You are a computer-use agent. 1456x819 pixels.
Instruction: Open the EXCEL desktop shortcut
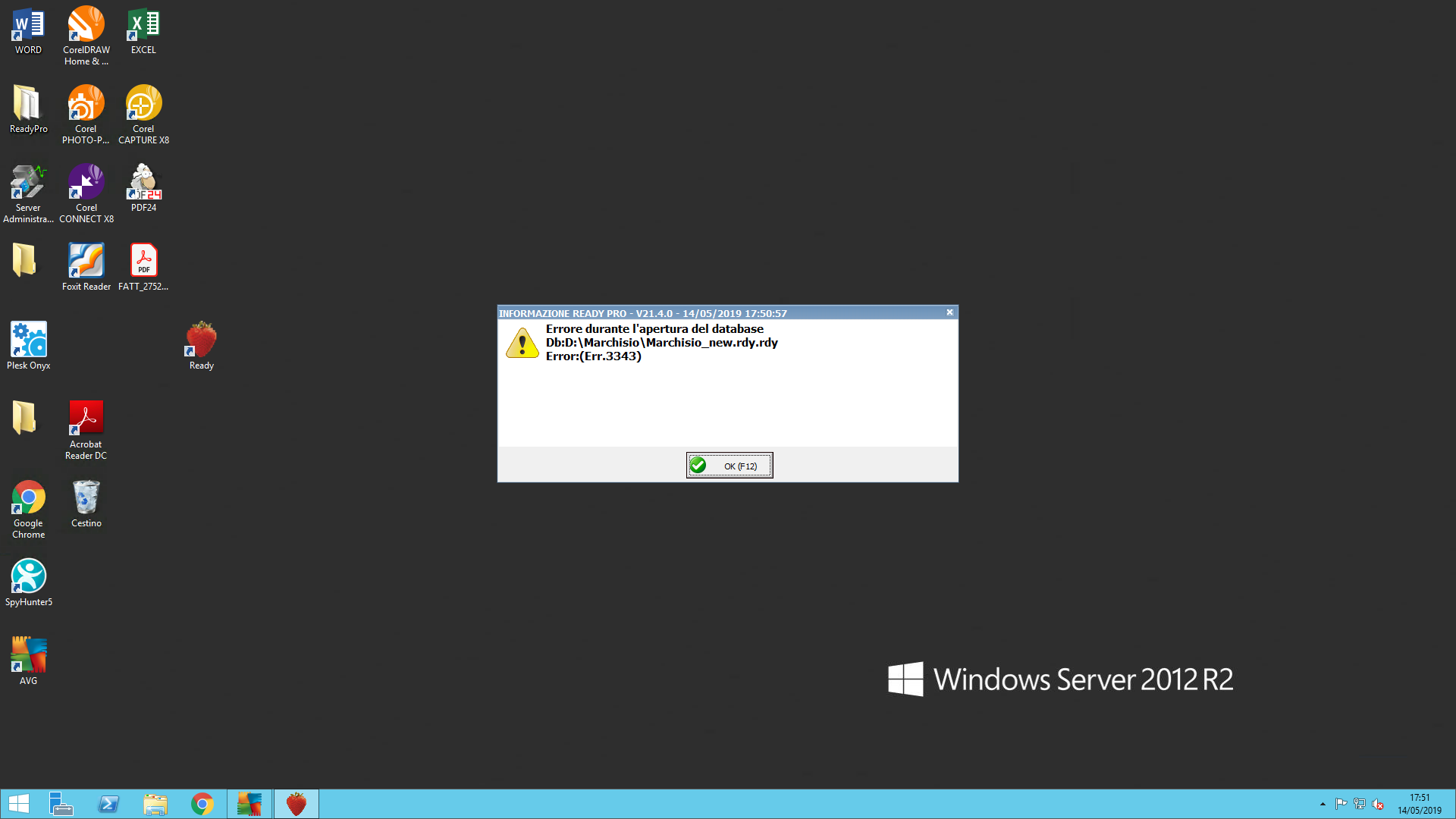[143, 31]
